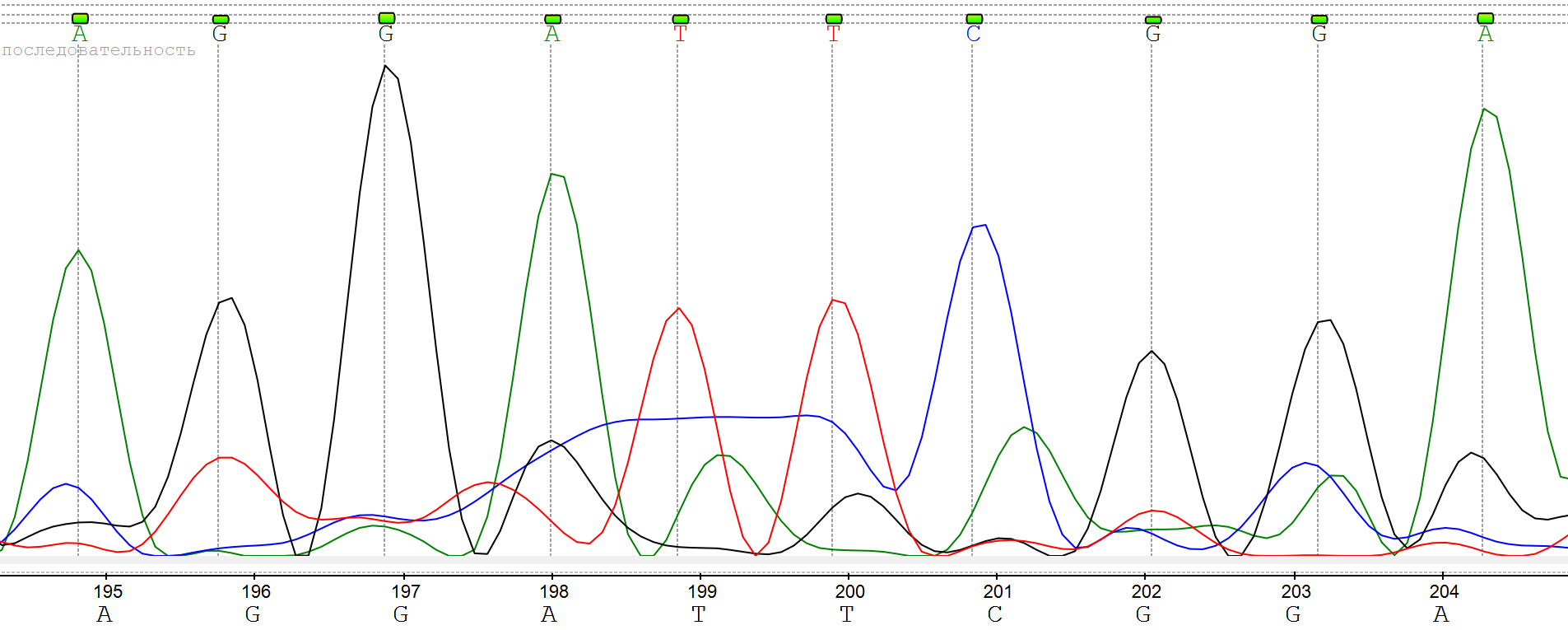This screenshot has height=630, width=1568.
Task: Select the blue C base call at top
Action: click(x=973, y=34)
